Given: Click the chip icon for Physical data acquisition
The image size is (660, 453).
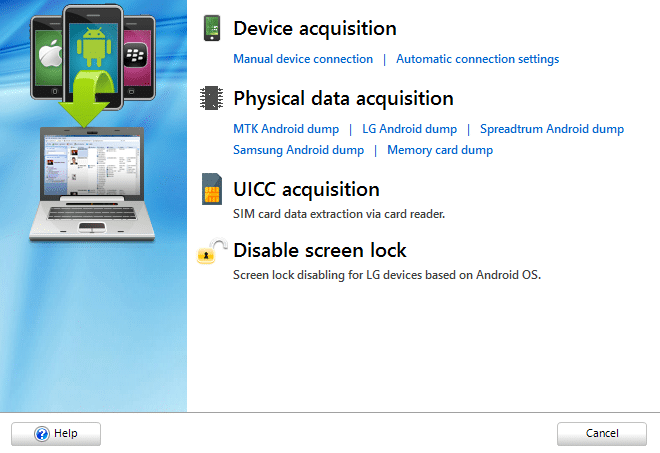Looking at the screenshot, I should [x=211, y=98].
